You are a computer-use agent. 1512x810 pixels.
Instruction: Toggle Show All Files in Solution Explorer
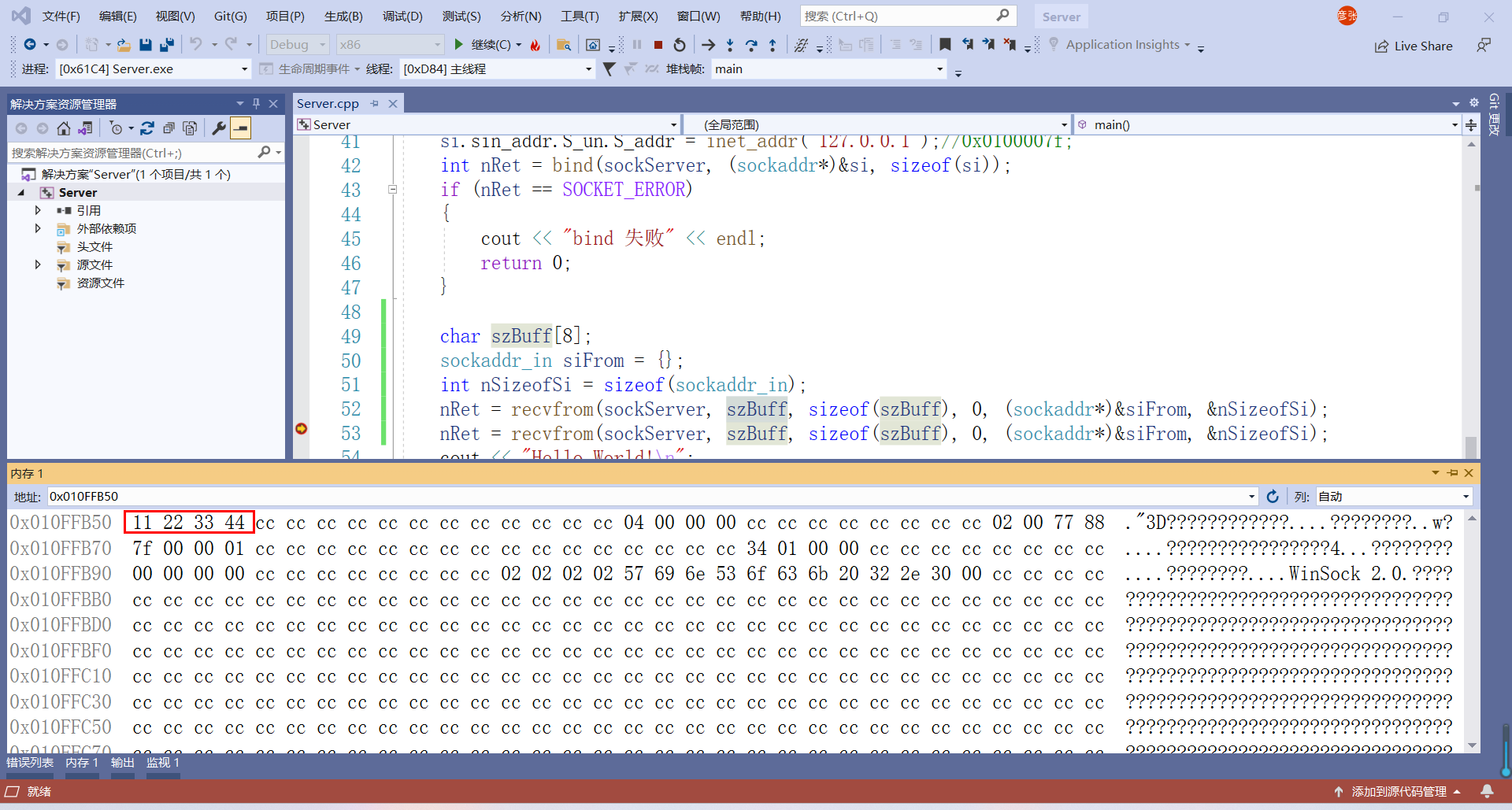[x=190, y=128]
